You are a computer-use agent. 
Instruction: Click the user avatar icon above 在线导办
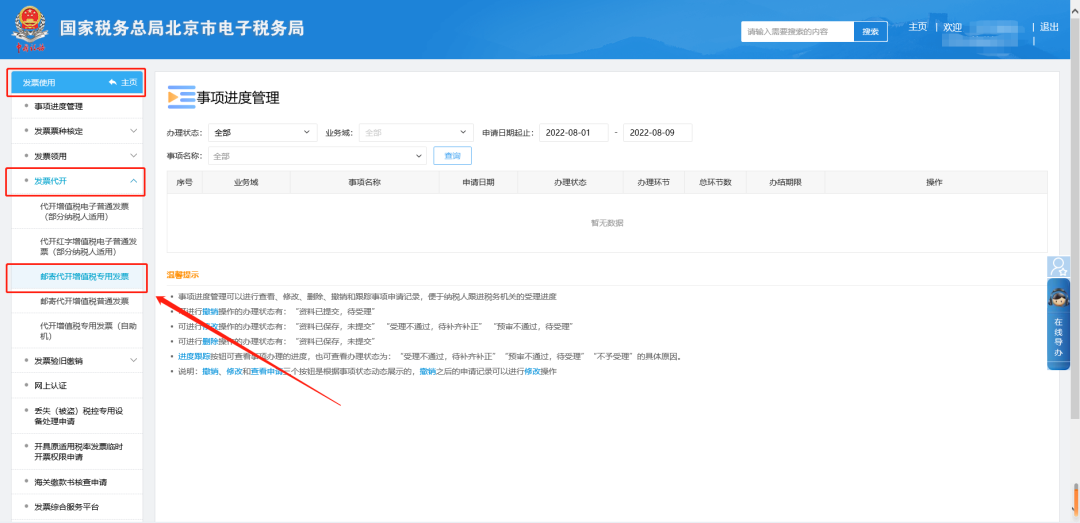1058,267
